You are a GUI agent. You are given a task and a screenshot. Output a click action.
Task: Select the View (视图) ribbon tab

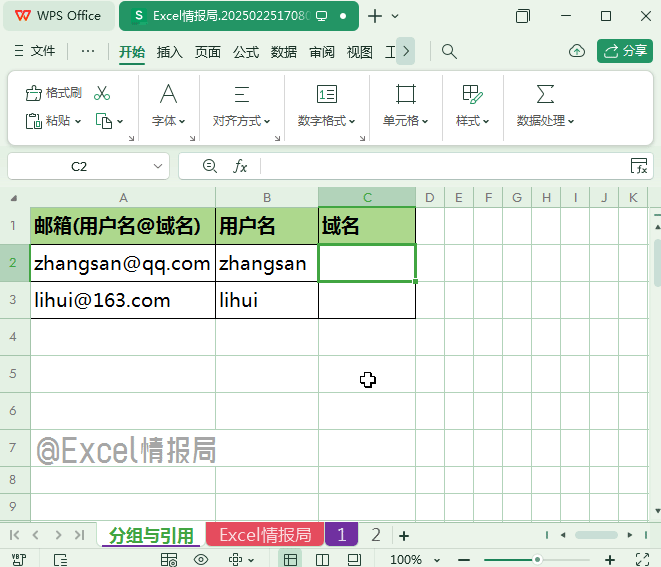tap(360, 52)
